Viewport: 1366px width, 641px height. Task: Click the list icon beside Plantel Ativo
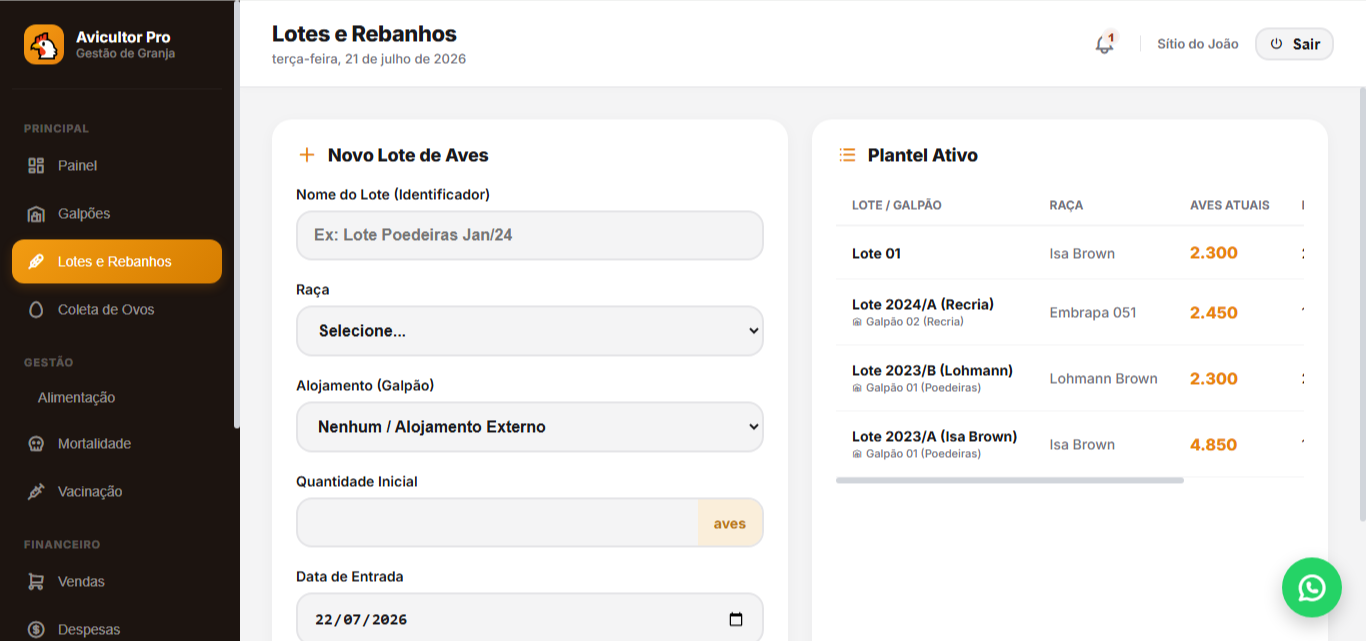tap(847, 155)
